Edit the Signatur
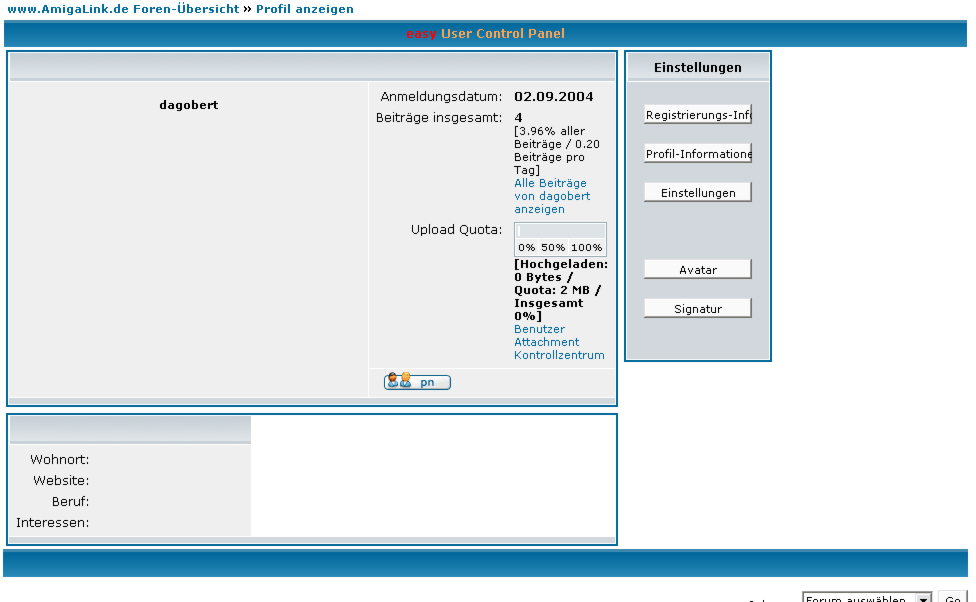The image size is (976, 602). [698, 309]
